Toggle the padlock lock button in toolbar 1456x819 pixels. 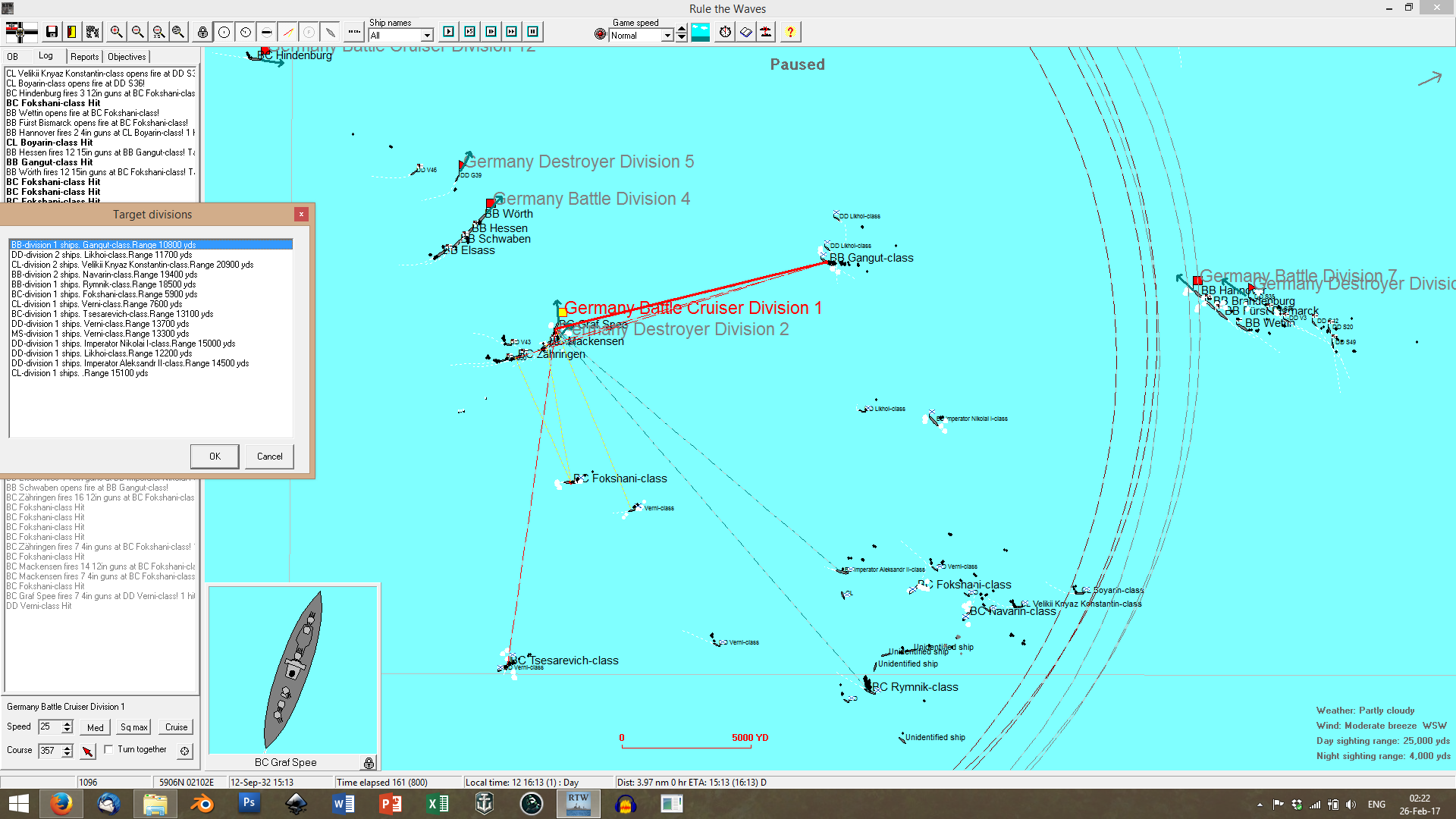pos(202,32)
